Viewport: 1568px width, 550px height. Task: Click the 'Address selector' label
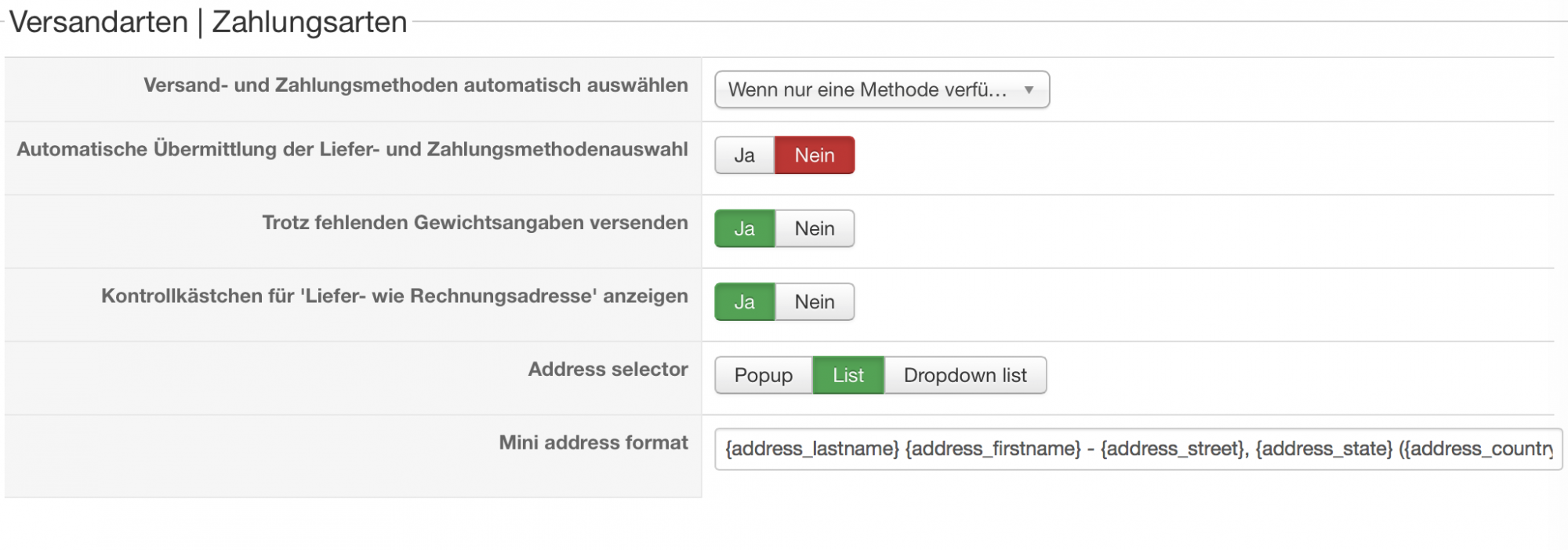608,370
